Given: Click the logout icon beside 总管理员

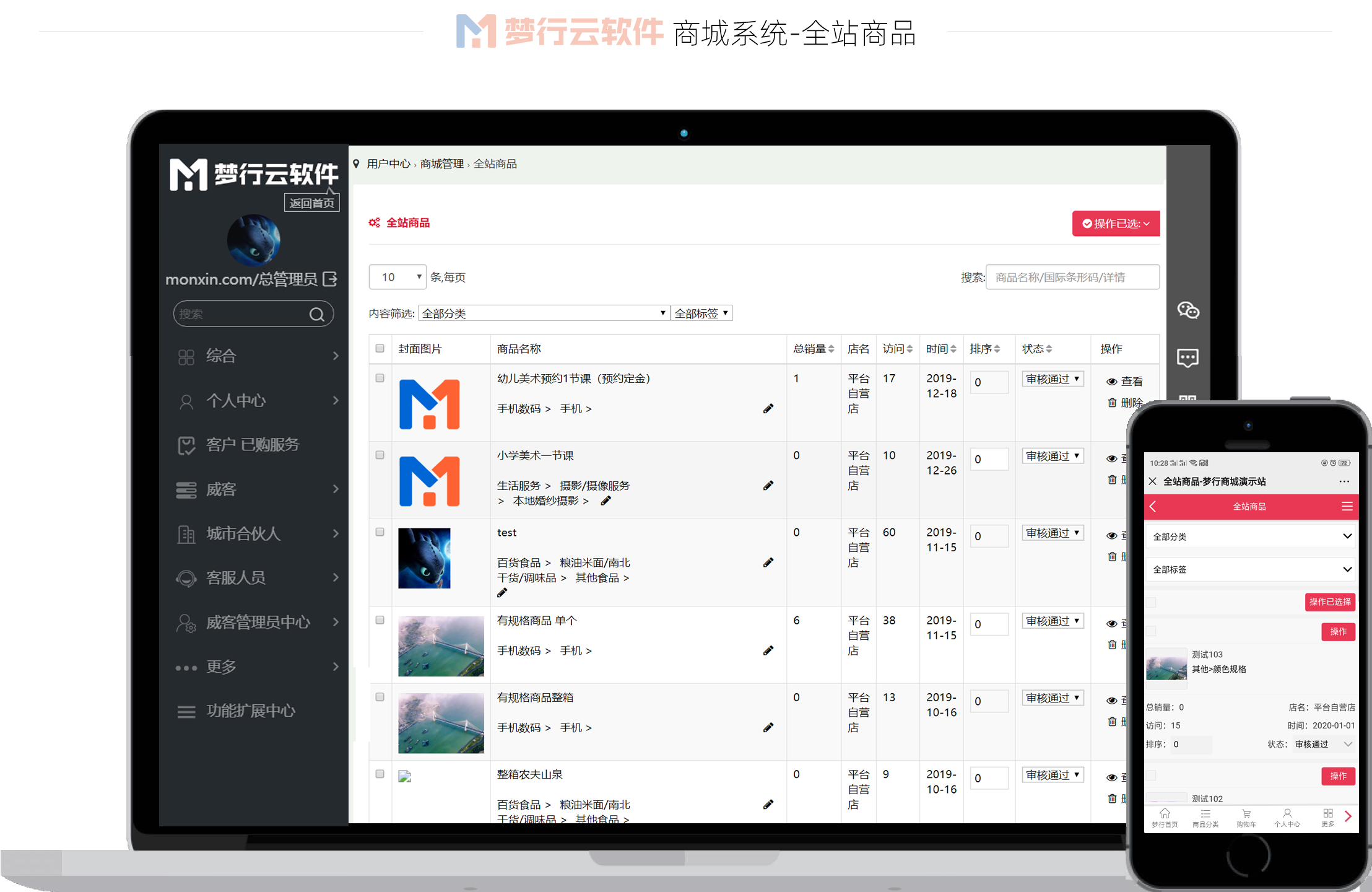Looking at the screenshot, I should point(331,279).
